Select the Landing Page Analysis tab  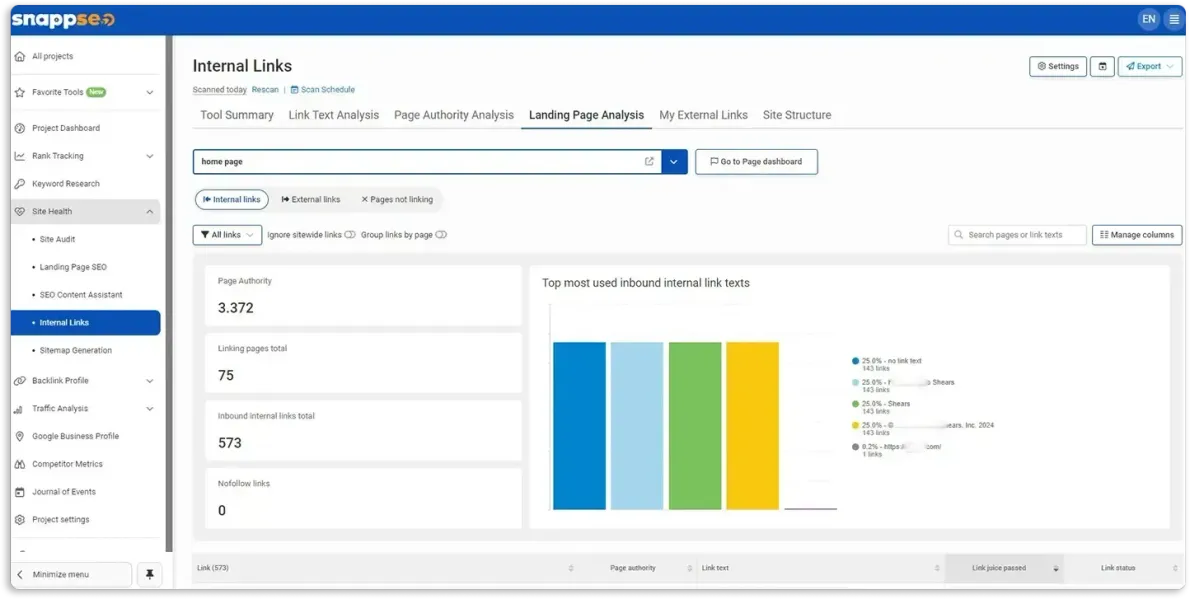click(586, 115)
